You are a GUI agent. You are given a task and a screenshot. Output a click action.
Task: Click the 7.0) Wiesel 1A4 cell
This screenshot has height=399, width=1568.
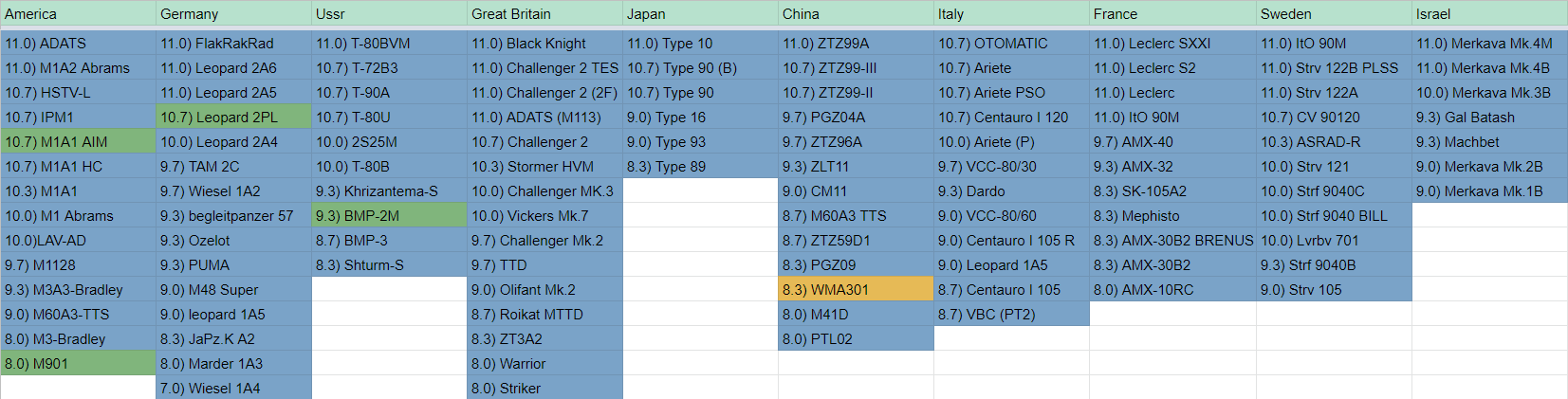tap(233, 389)
